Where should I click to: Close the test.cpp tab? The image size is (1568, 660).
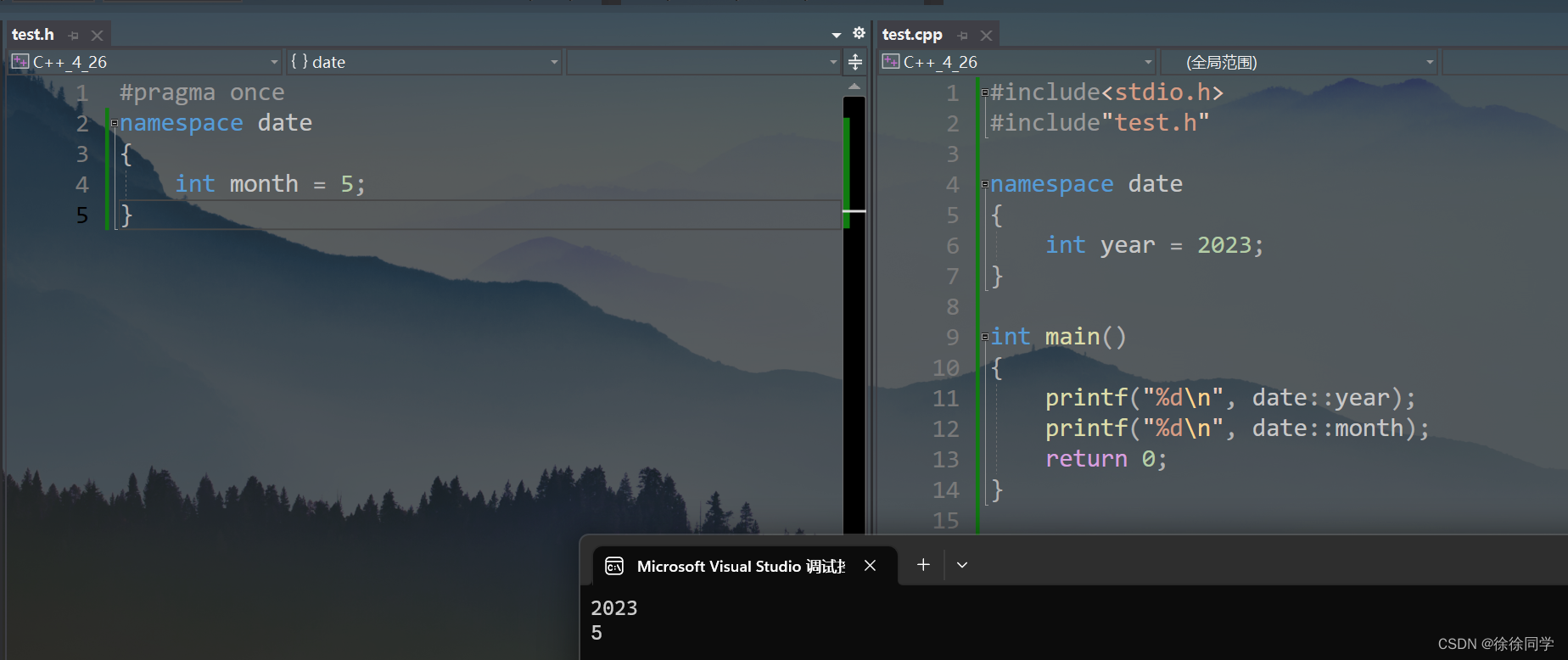(986, 36)
